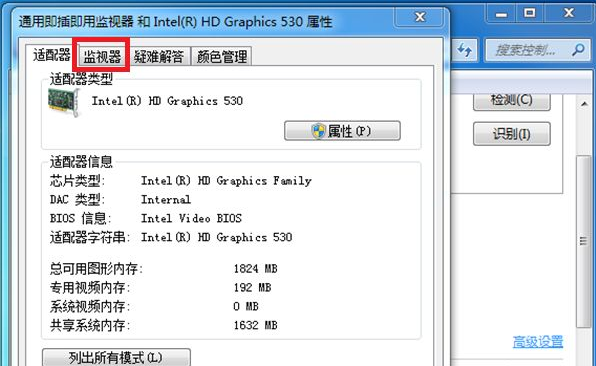Viewport: 596px width, 366px height.
Task: Click the search magnifier icon
Action: 578,50
